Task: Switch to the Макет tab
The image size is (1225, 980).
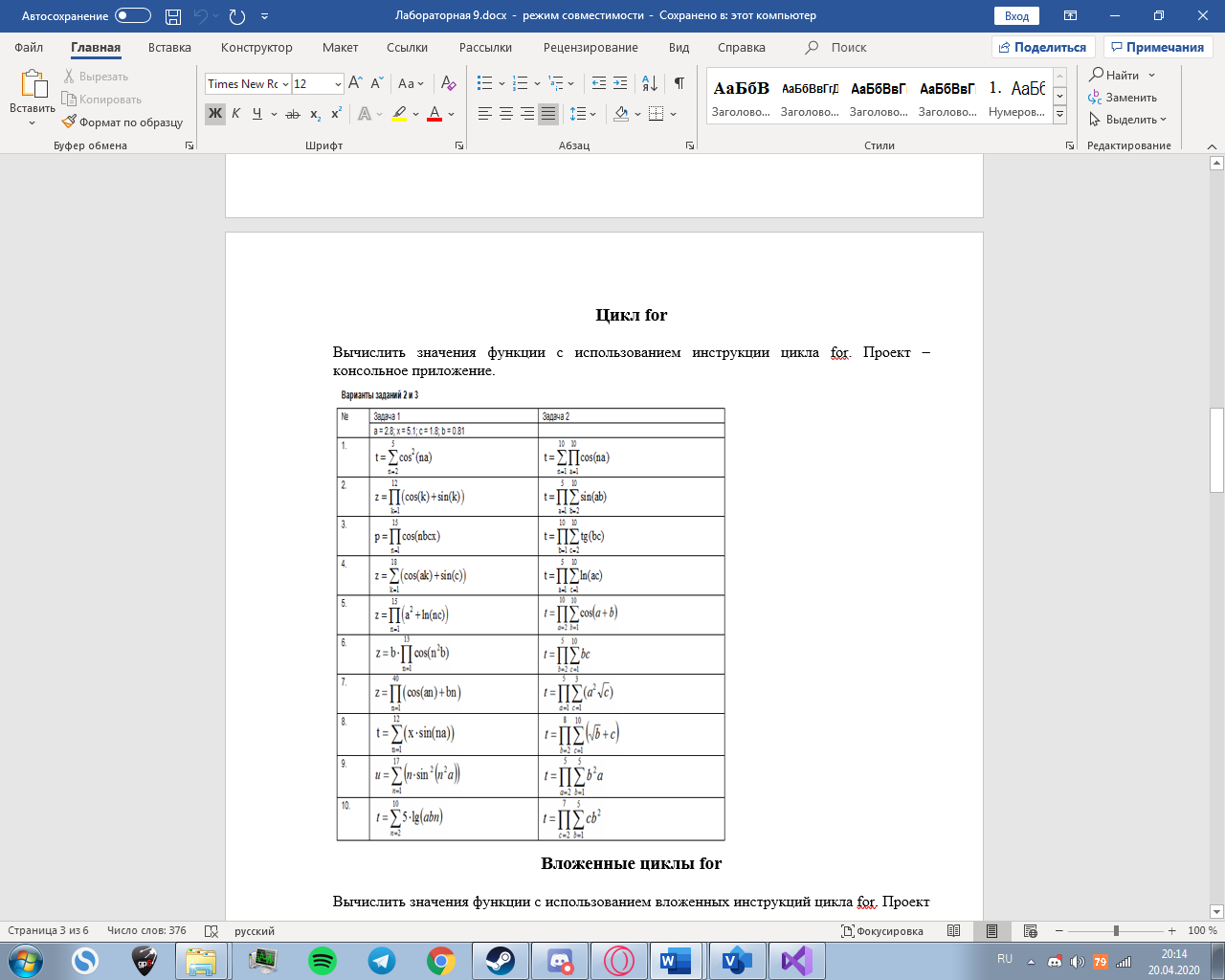Action: click(x=340, y=47)
